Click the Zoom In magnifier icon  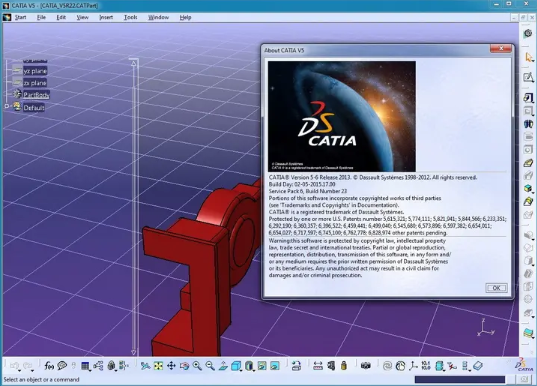(197, 366)
